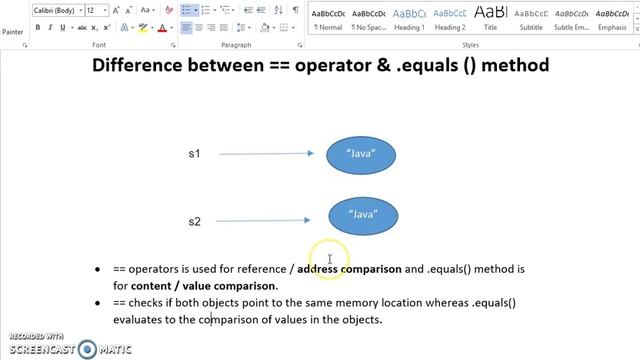640x360 pixels.
Task: Apply Emphasis style
Action: click(x=612, y=20)
